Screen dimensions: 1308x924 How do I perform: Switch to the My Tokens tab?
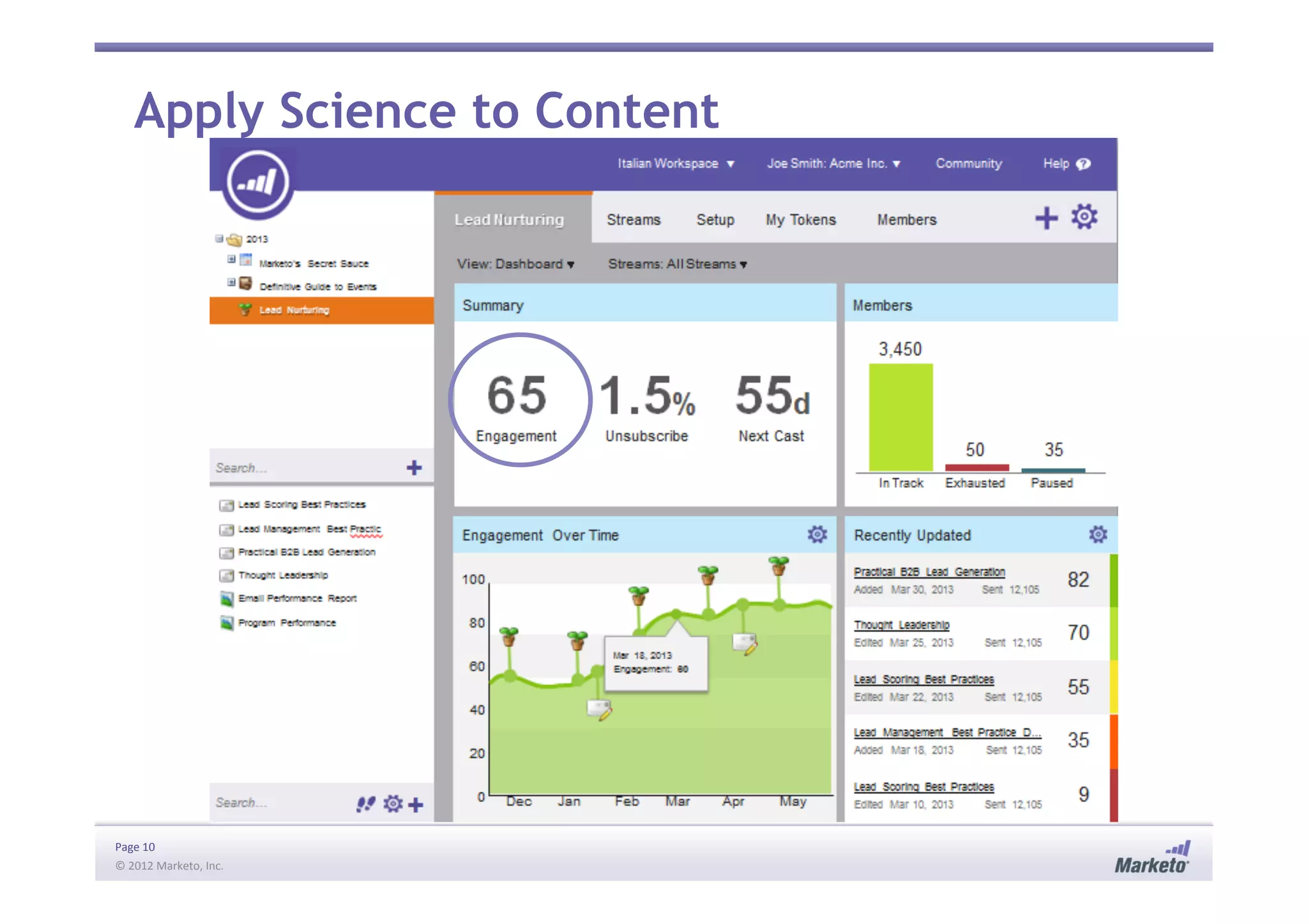tap(801, 220)
